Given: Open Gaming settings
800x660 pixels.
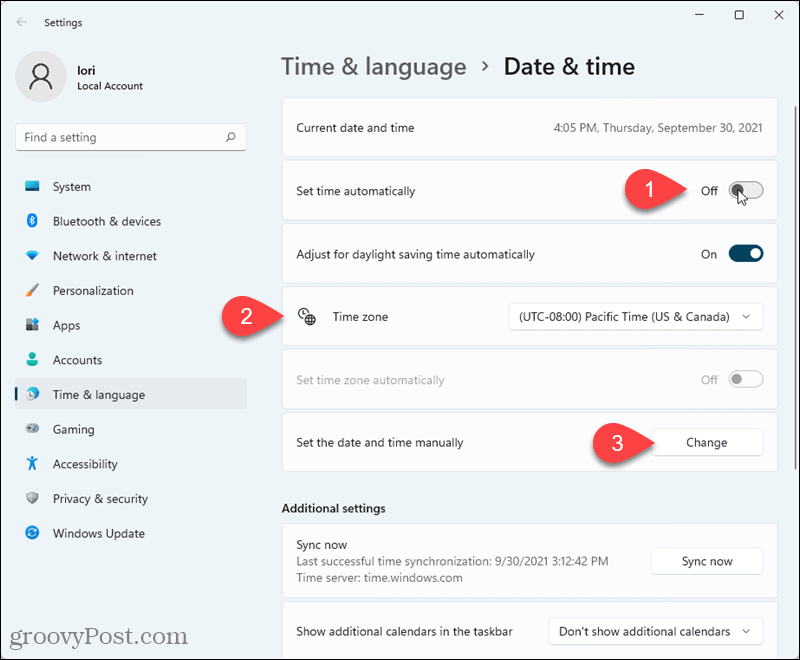Looking at the screenshot, I should point(73,429).
